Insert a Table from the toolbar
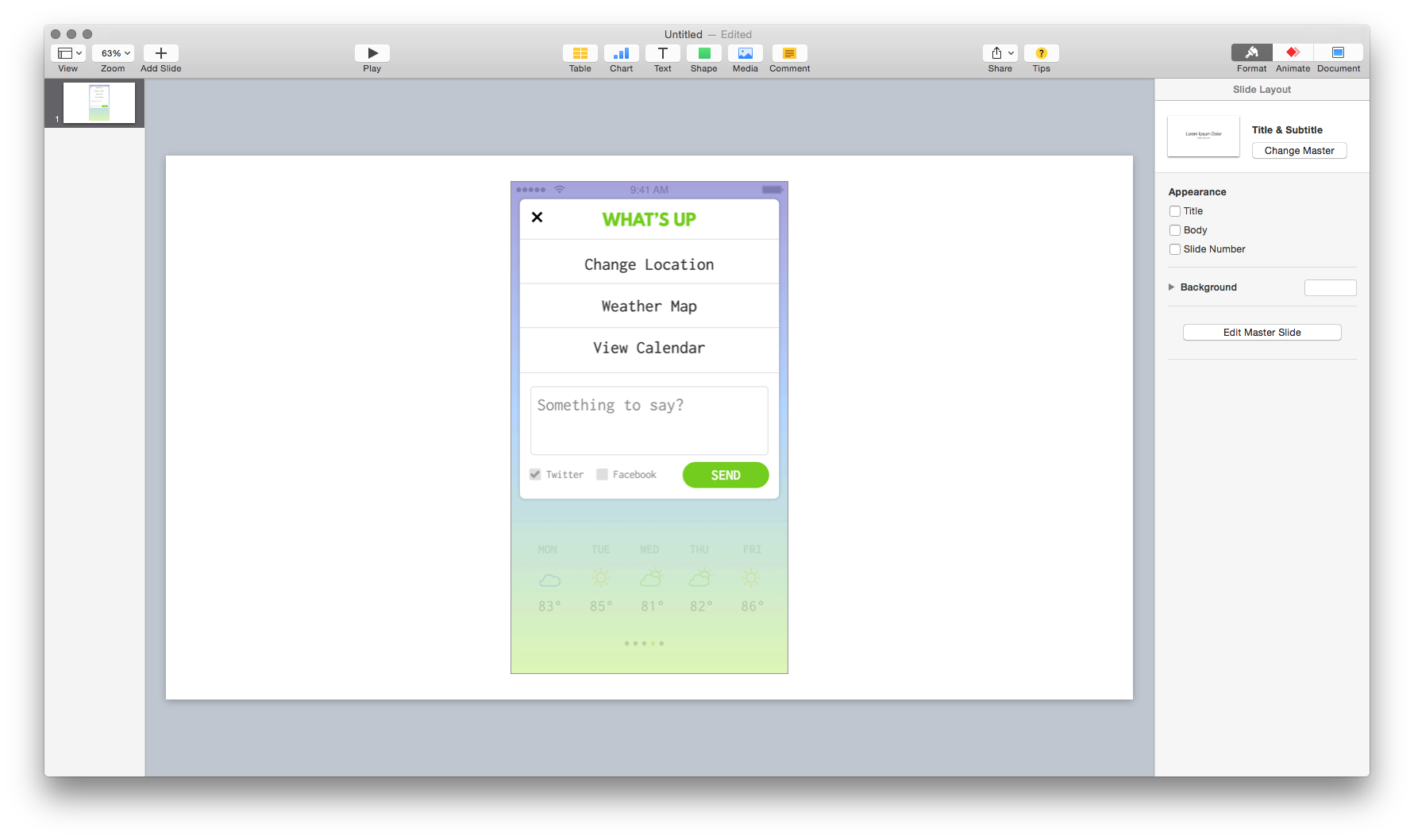1414x840 pixels. pyautogui.click(x=580, y=53)
